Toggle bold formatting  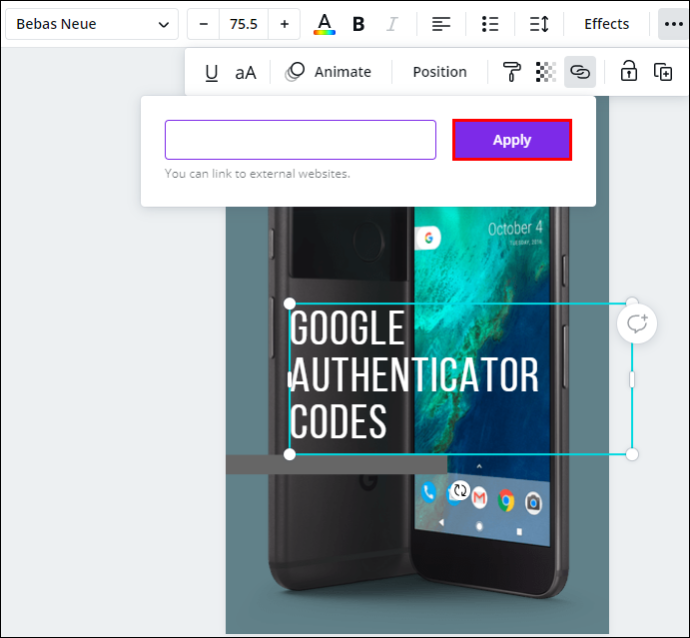pyautogui.click(x=359, y=24)
